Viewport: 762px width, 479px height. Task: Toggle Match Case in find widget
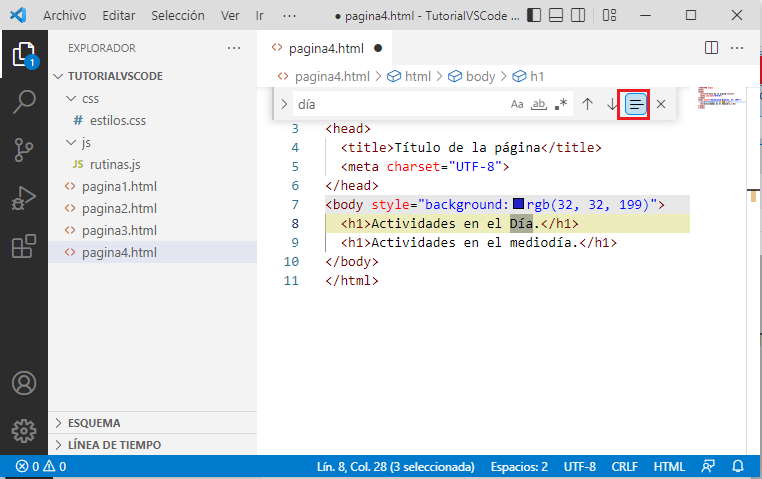pos(517,104)
